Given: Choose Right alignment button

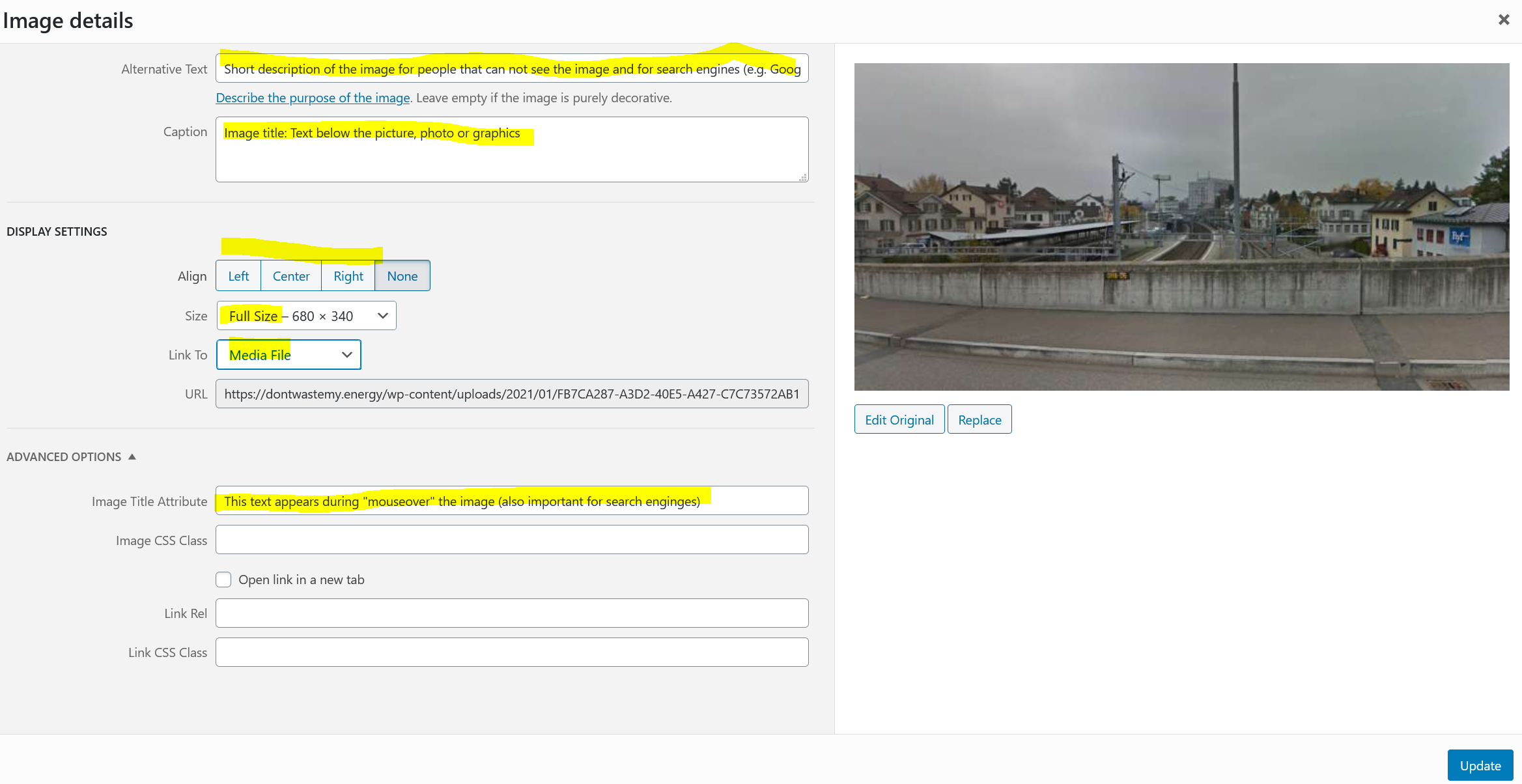Looking at the screenshot, I should [x=348, y=276].
